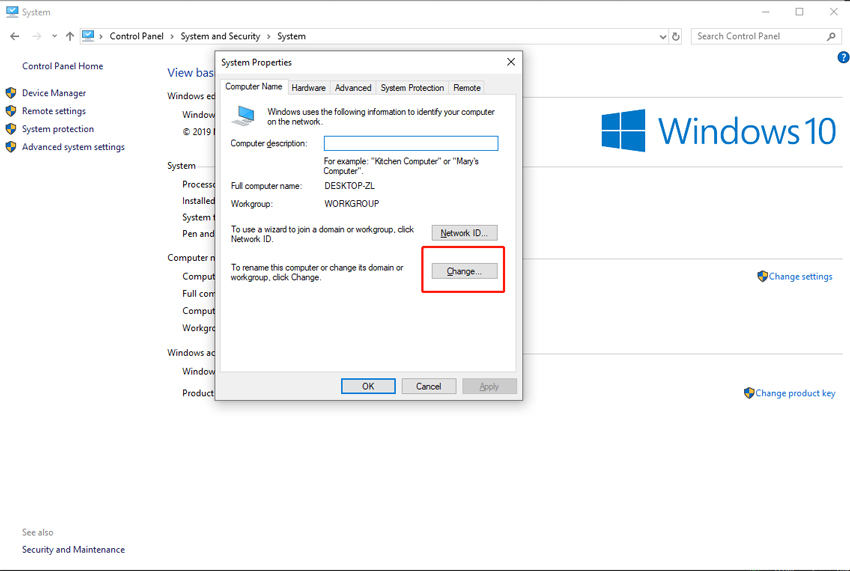Click the computer icon in System Properties
850x571 pixels.
[243, 116]
